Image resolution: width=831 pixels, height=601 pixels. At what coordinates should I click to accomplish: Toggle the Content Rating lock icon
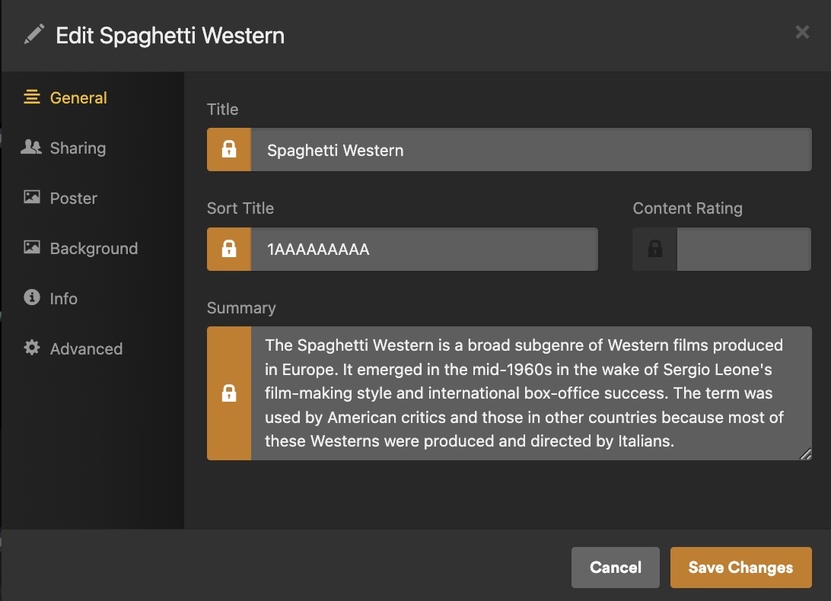[655, 249]
